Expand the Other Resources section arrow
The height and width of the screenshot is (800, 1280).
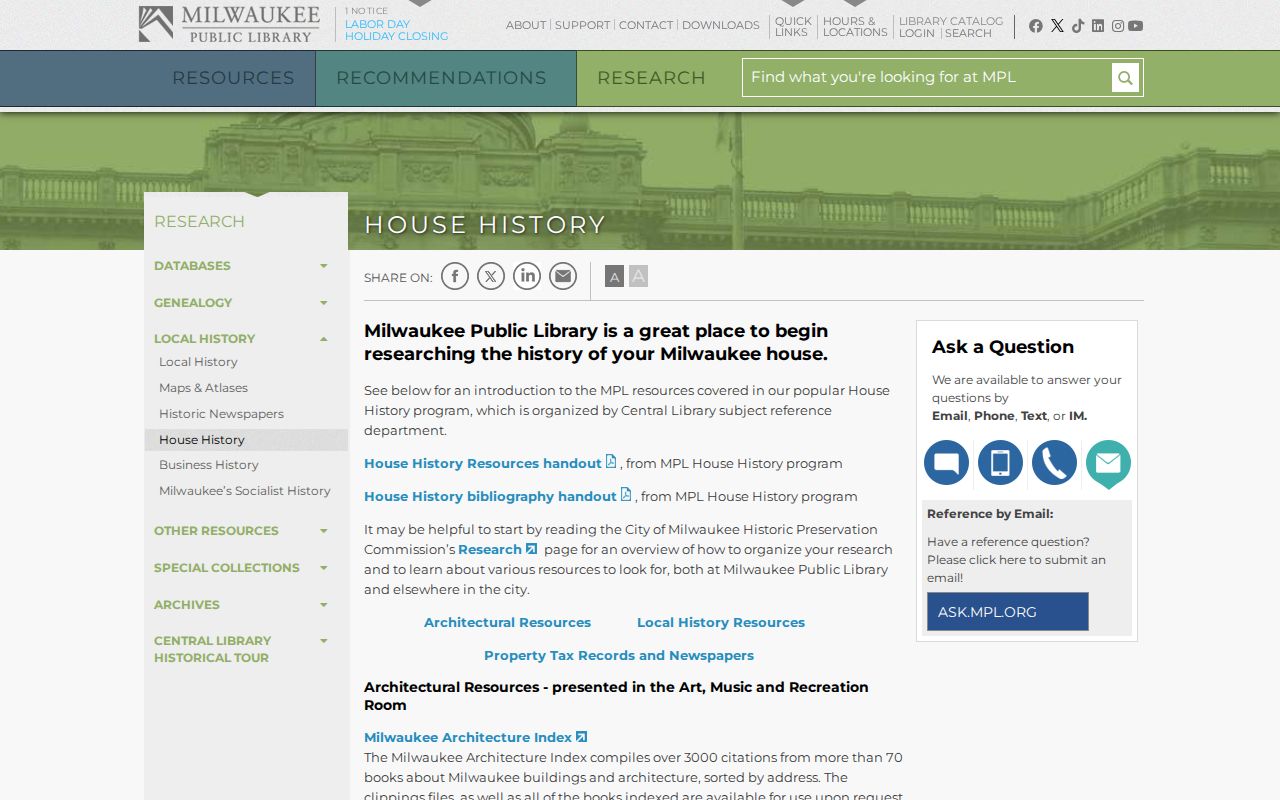[x=324, y=531]
